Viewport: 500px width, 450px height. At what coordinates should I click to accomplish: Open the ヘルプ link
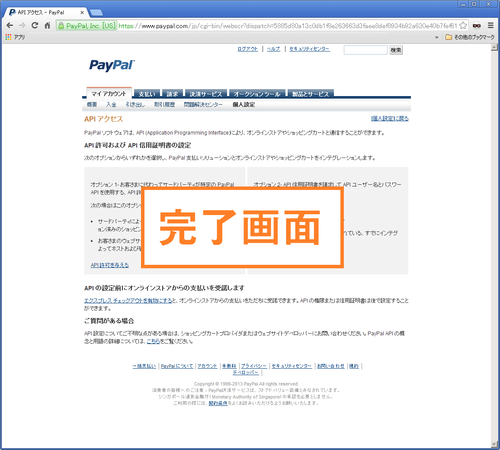[x=273, y=49]
